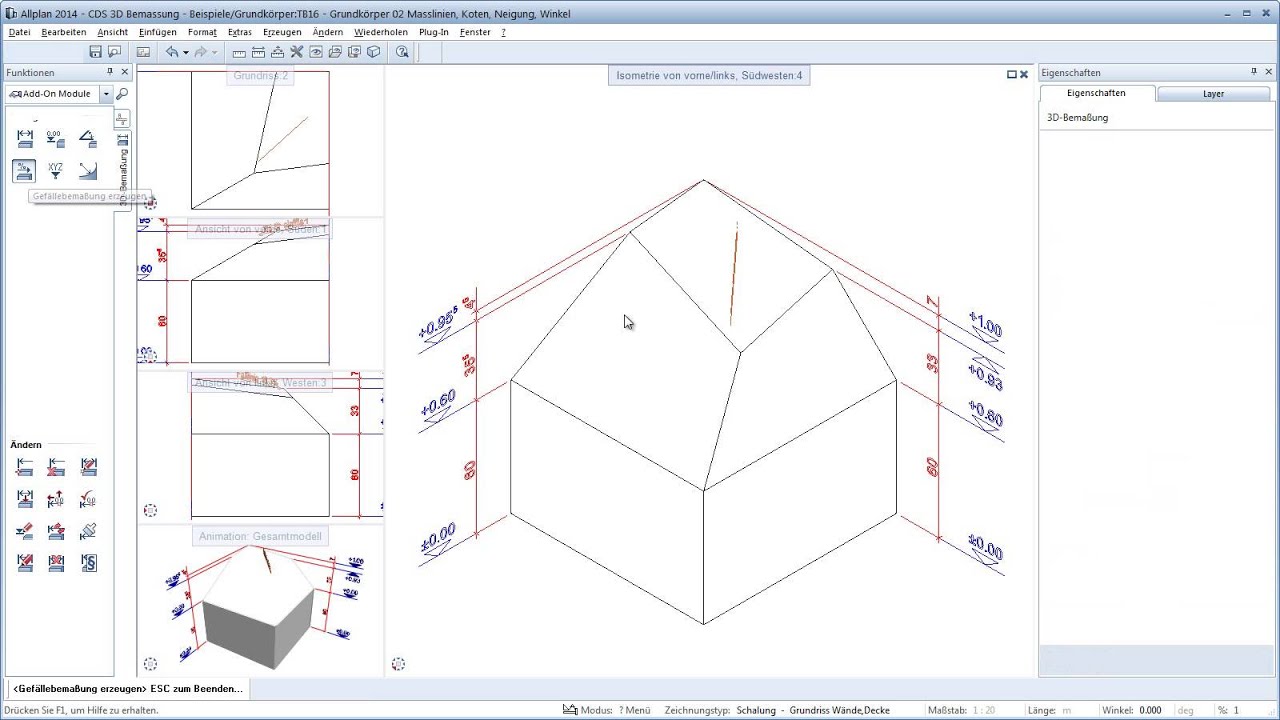This screenshot has width=1280, height=720.
Task: Select the angle dimension tool icon
Action: pos(88,139)
